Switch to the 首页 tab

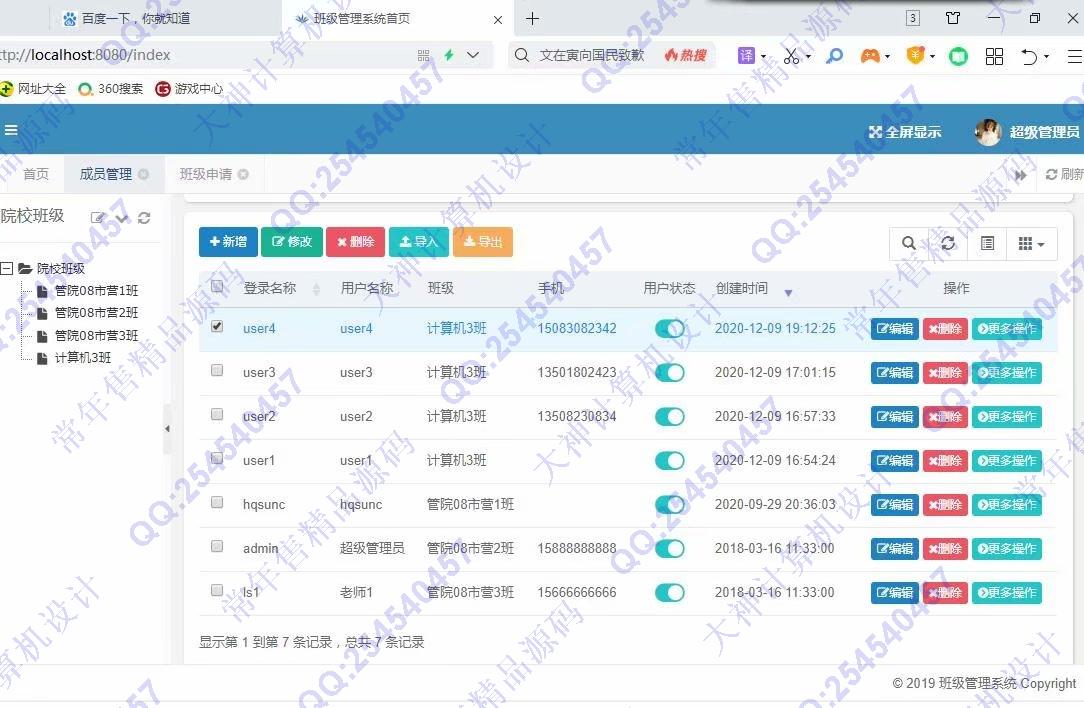pos(36,174)
